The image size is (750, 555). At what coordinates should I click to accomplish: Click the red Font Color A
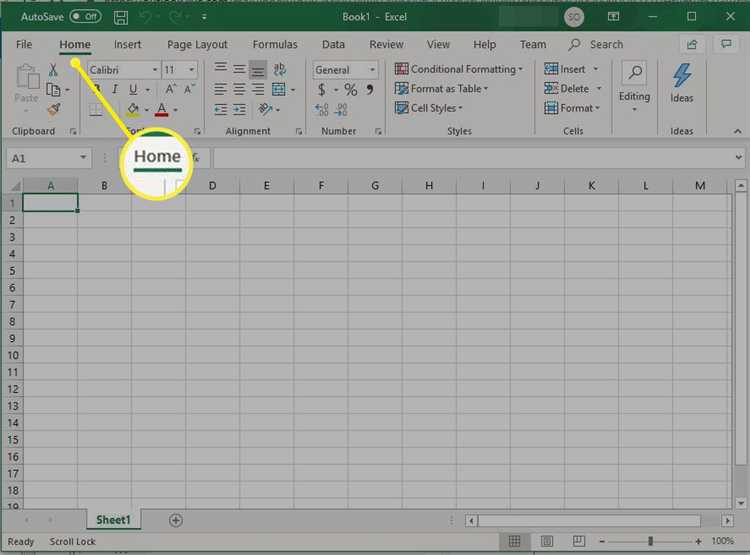click(x=162, y=110)
